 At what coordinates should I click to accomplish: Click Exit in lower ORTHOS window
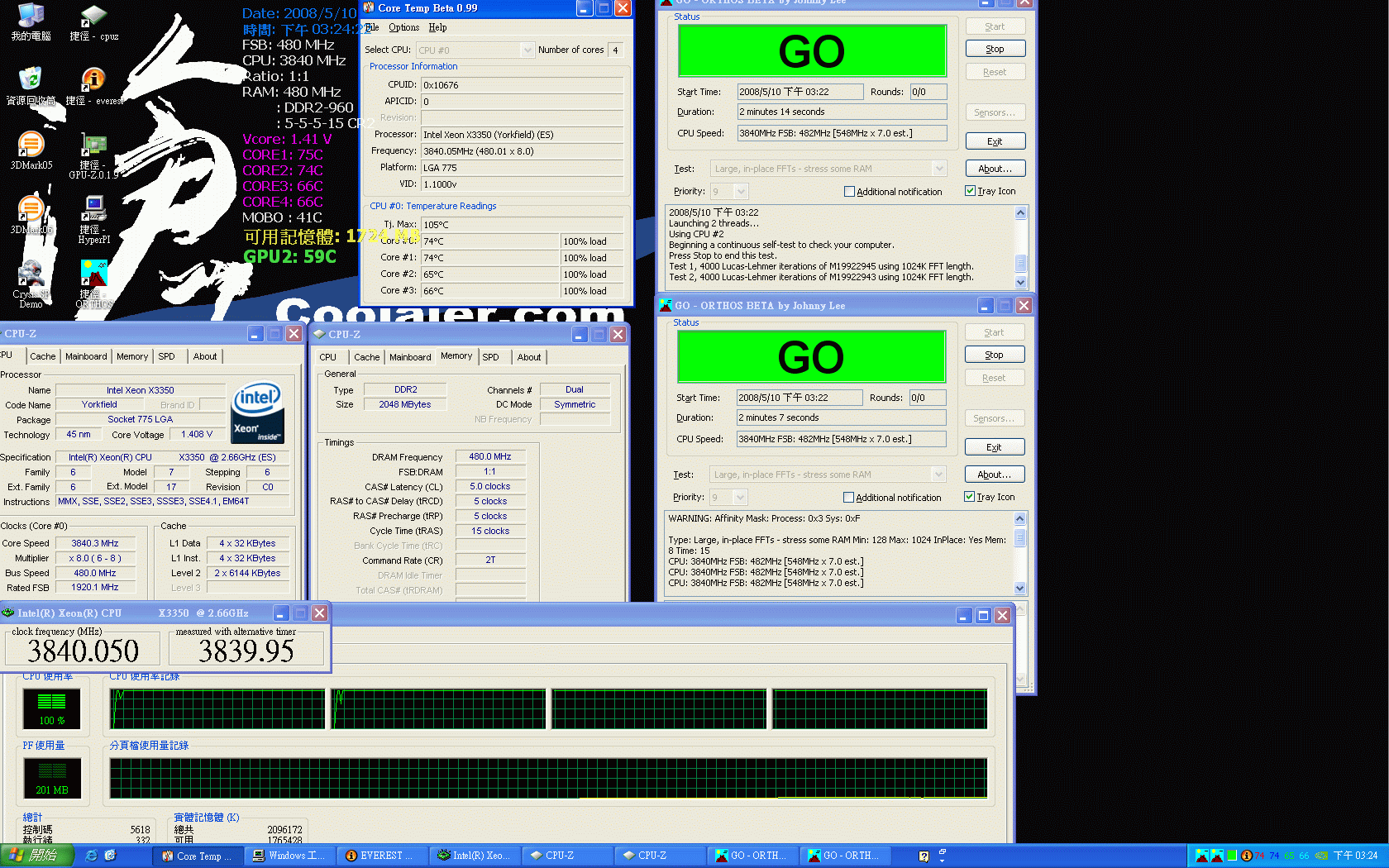[995, 447]
